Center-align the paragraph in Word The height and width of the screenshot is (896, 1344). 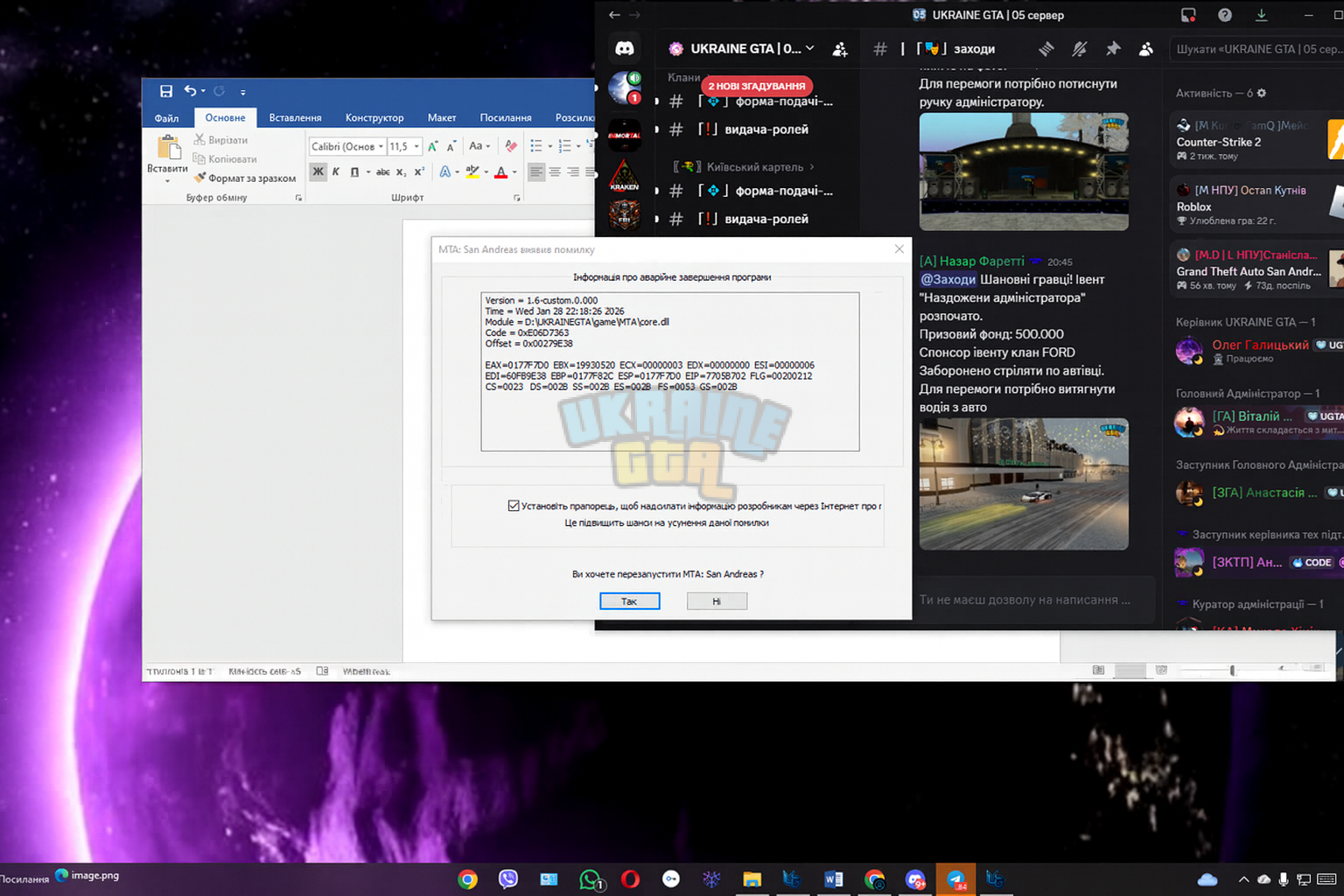pos(555,172)
